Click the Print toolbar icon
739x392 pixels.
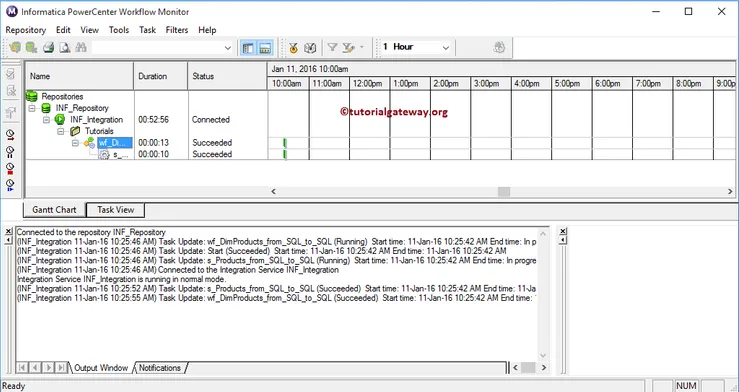pos(48,48)
